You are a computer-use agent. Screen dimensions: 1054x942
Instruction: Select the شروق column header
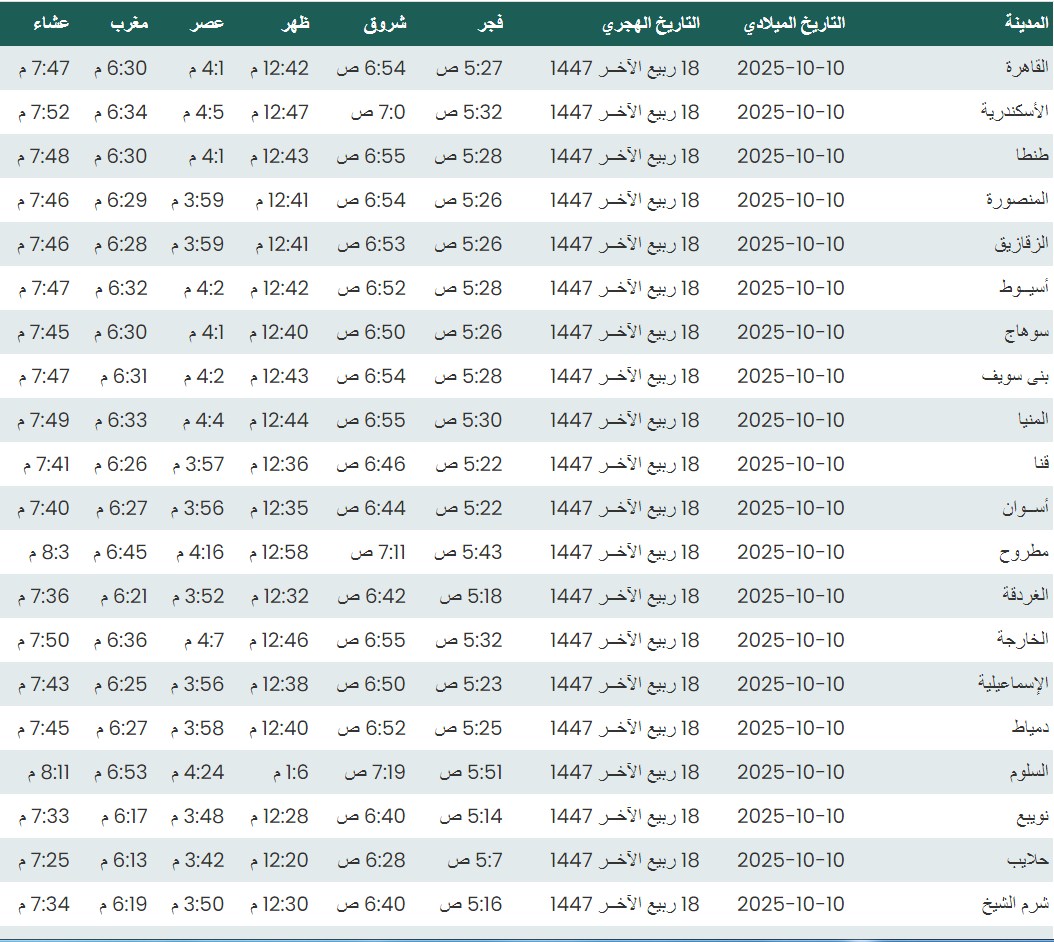click(385, 22)
